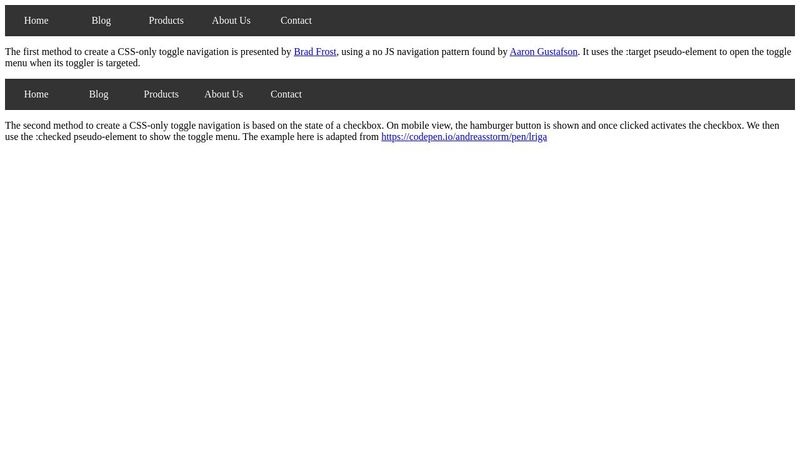Open Home in the top navigation bar

click(36, 20)
